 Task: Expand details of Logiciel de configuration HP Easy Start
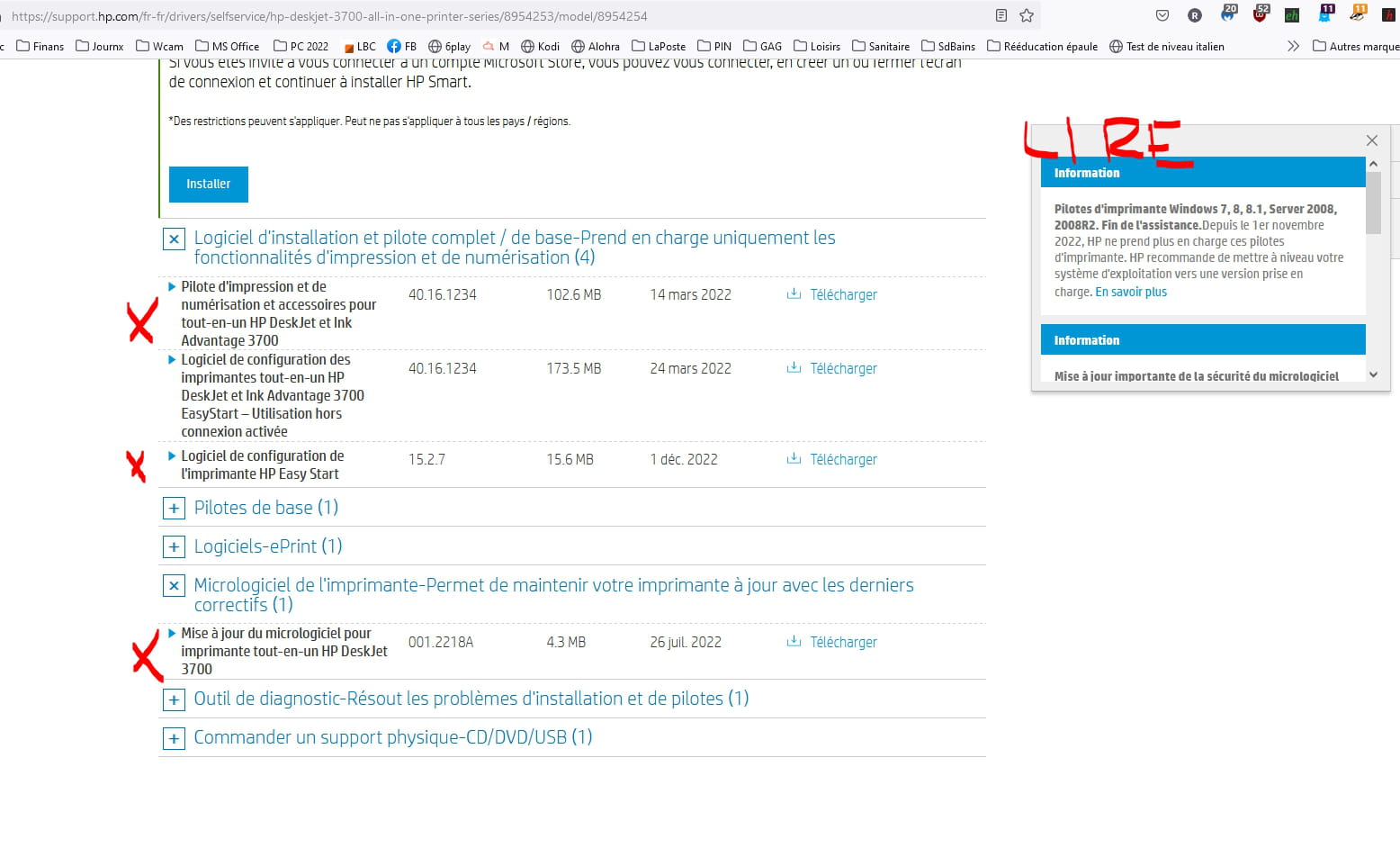[172, 456]
